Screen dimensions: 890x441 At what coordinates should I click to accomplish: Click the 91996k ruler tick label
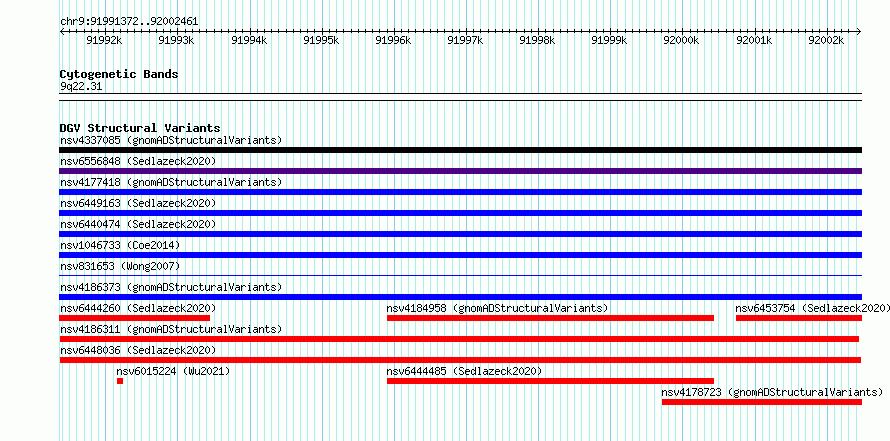pos(393,40)
